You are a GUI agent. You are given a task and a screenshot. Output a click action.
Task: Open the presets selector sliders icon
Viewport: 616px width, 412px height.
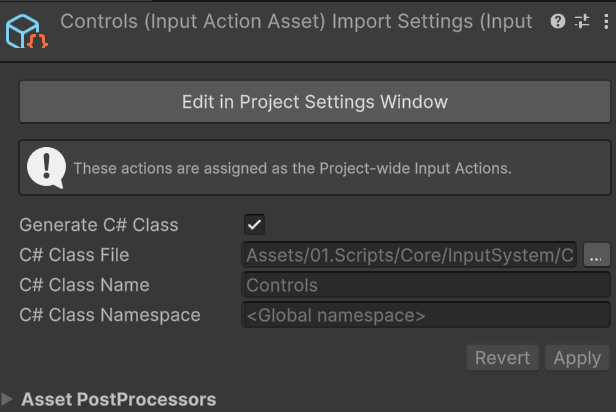click(x=582, y=21)
